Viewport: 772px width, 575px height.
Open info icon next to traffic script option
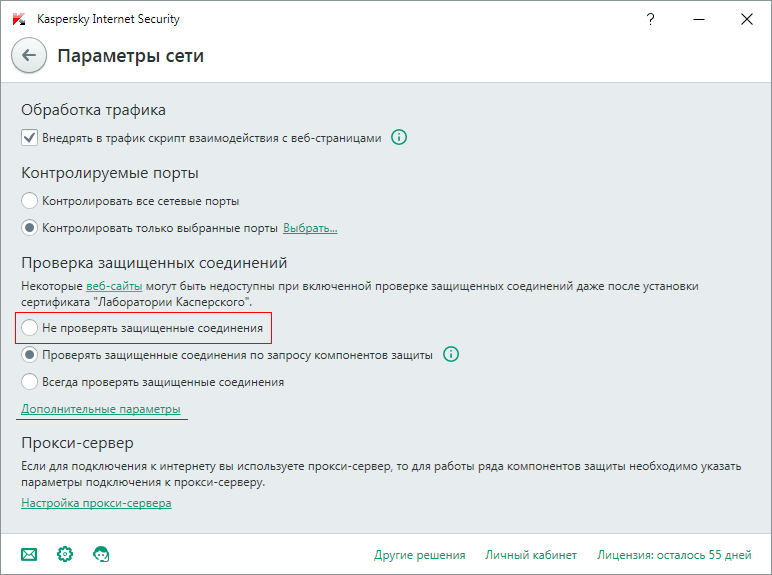pyautogui.click(x=399, y=137)
